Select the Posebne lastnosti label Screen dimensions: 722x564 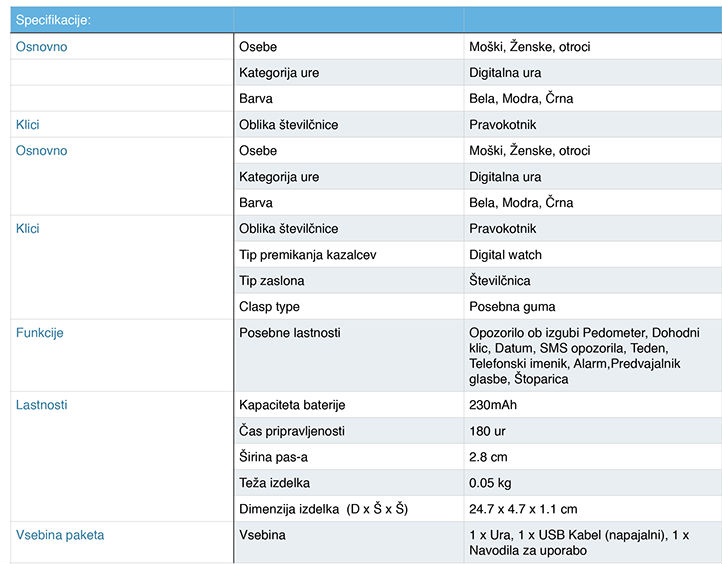coord(290,333)
